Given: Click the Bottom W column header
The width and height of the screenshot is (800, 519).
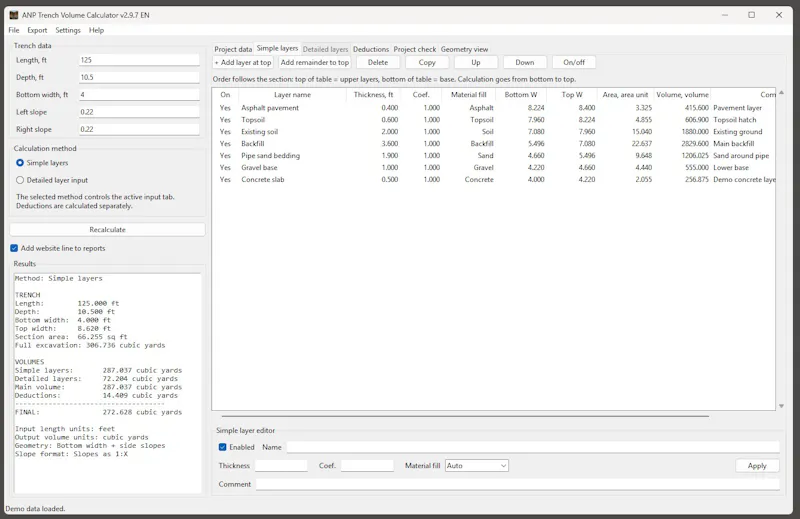Looking at the screenshot, I should point(520,94).
